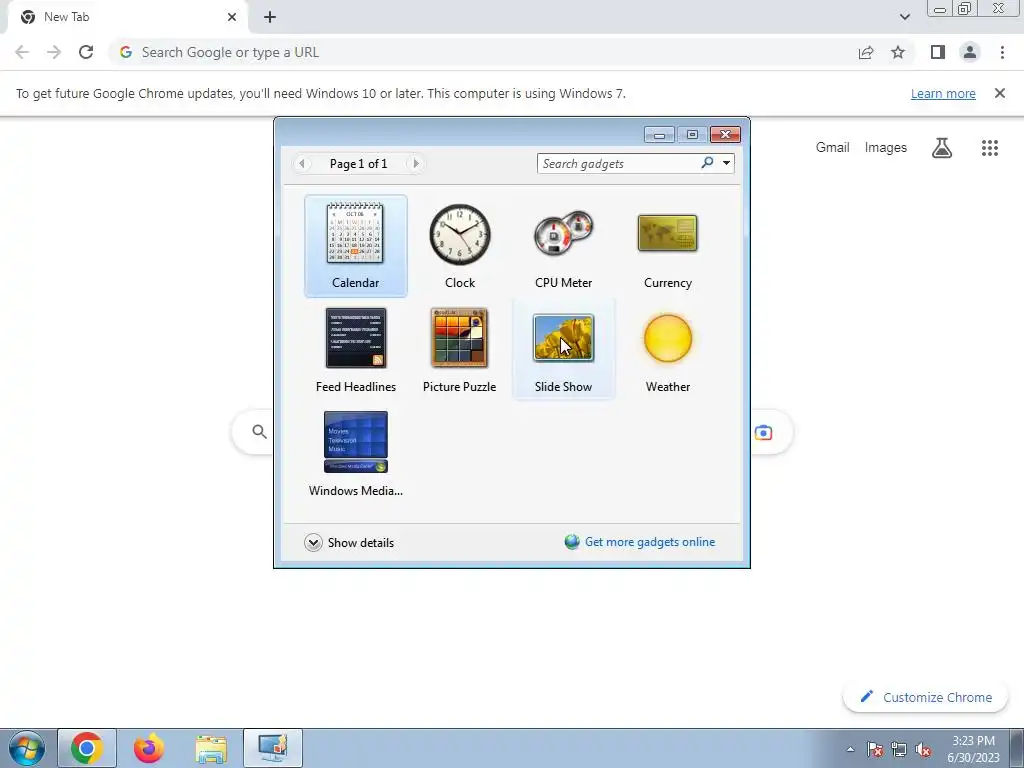
Task: Open Windows Start menu
Action: (x=27, y=748)
